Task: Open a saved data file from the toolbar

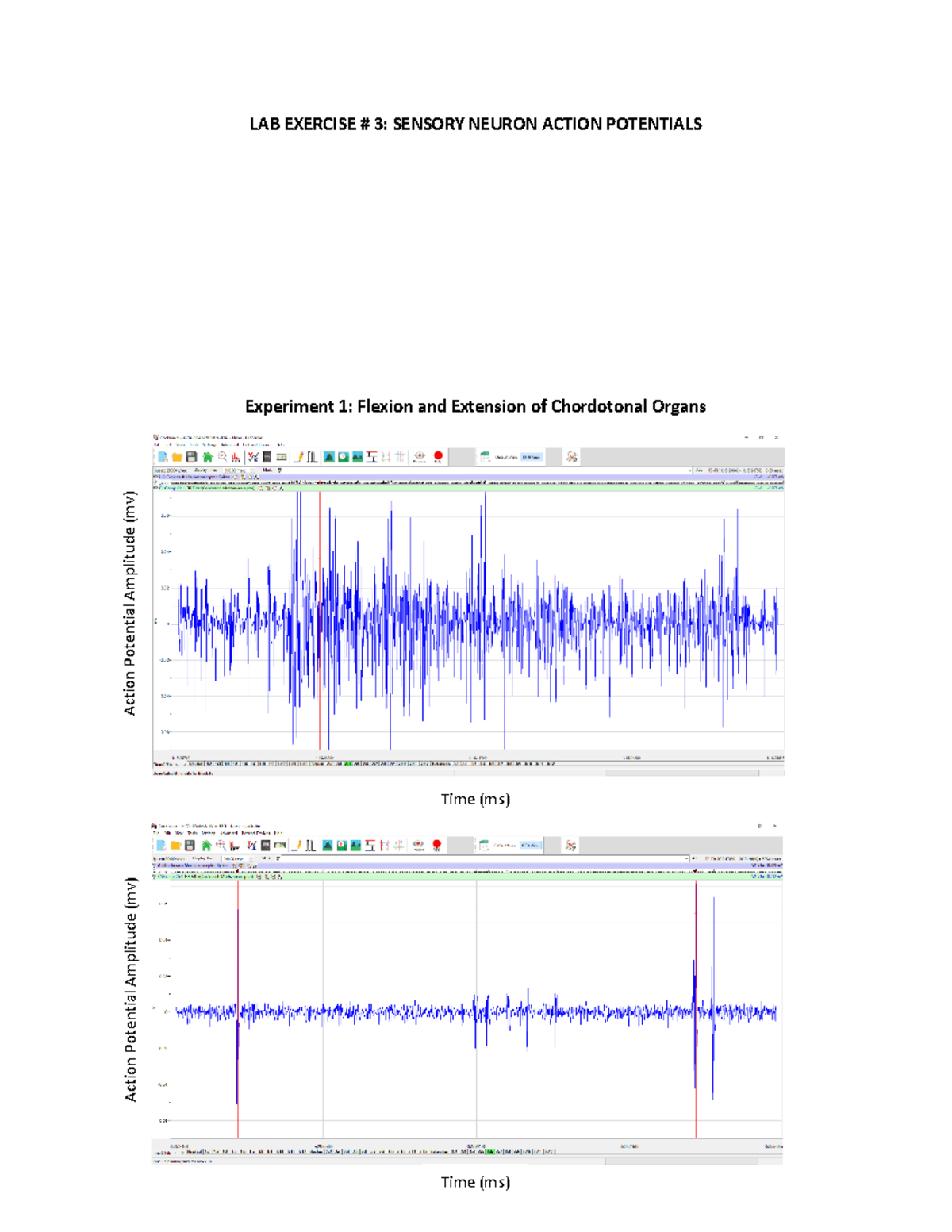Action: pyautogui.click(x=178, y=457)
